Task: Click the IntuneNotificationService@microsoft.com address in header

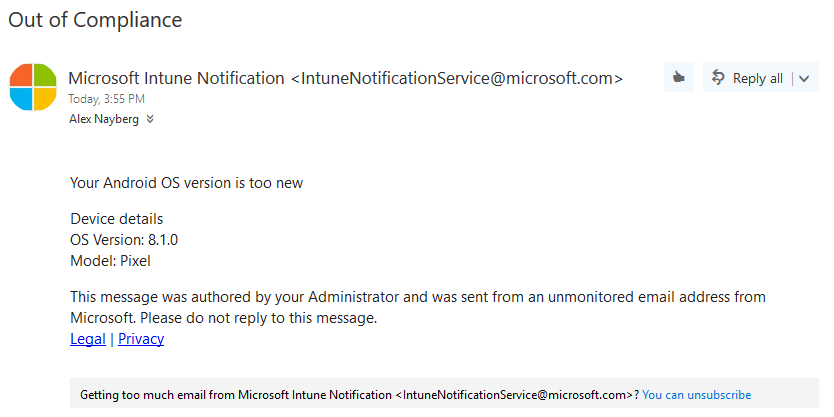Action: [457, 78]
